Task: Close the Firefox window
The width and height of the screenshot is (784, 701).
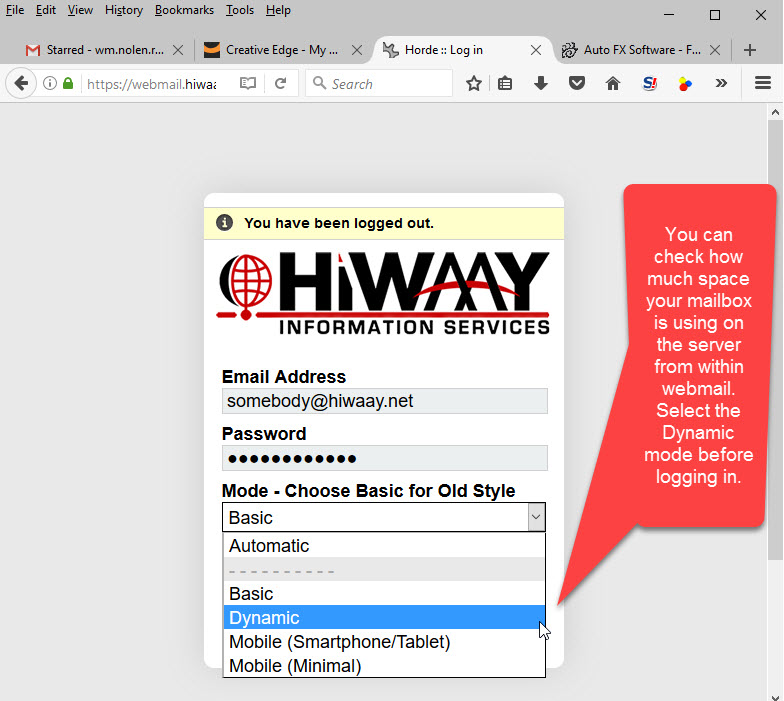Action: 761,14
